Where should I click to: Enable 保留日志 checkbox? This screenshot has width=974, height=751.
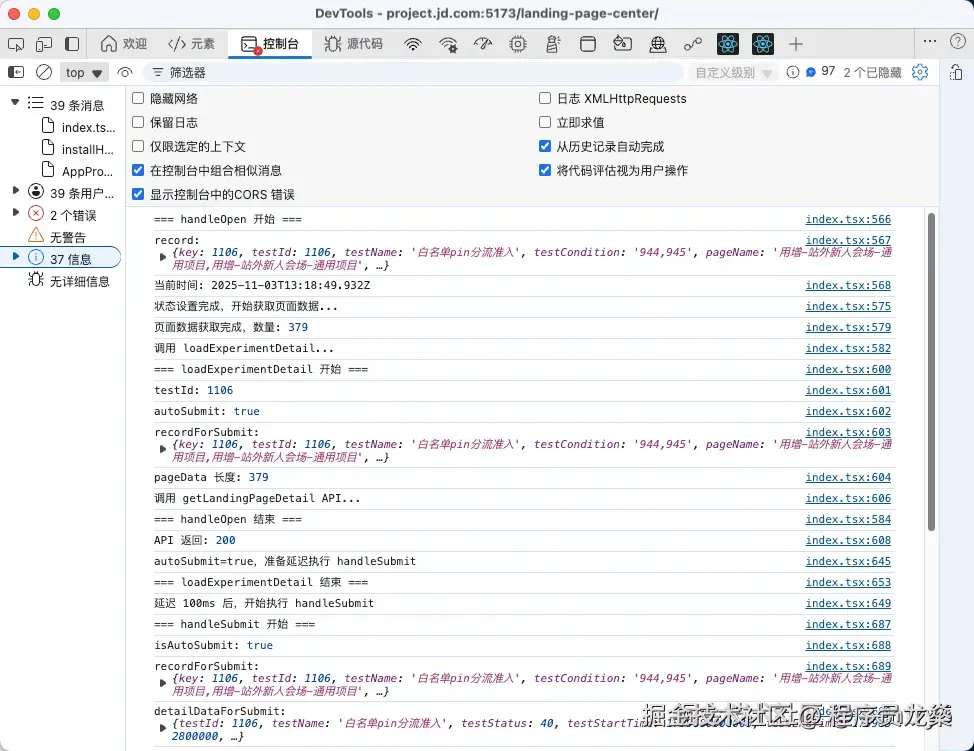[138, 122]
